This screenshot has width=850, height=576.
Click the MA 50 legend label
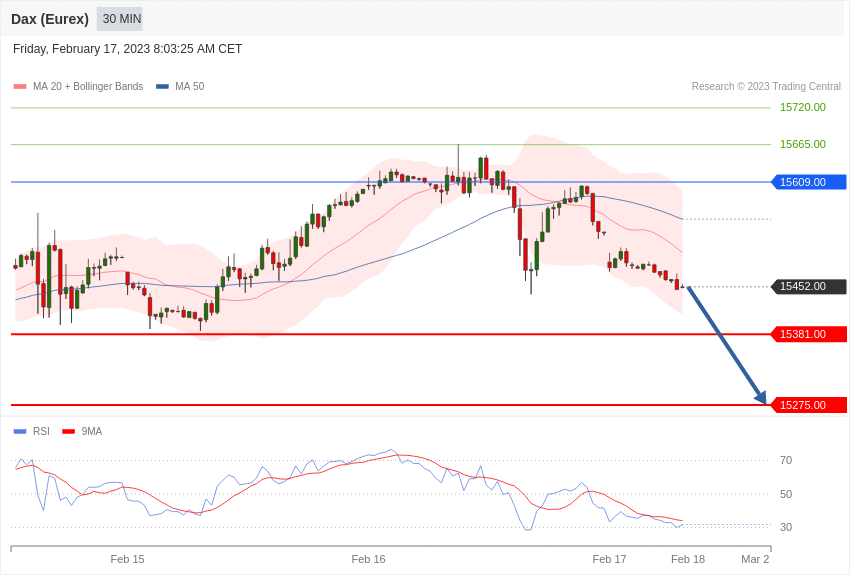190,86
